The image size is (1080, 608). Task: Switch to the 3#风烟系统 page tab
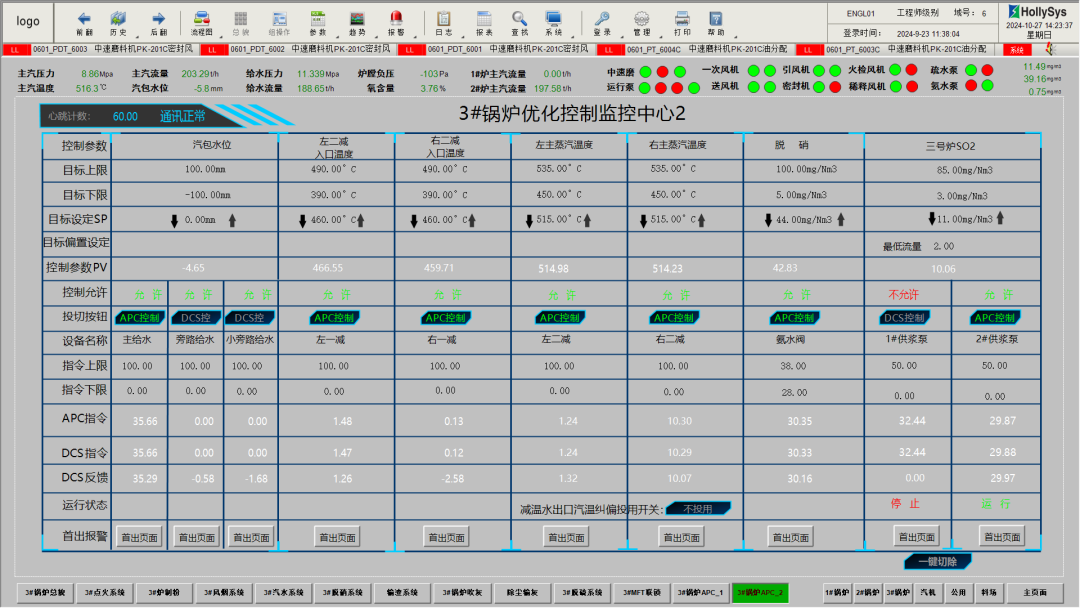click(x=223, y=593)
